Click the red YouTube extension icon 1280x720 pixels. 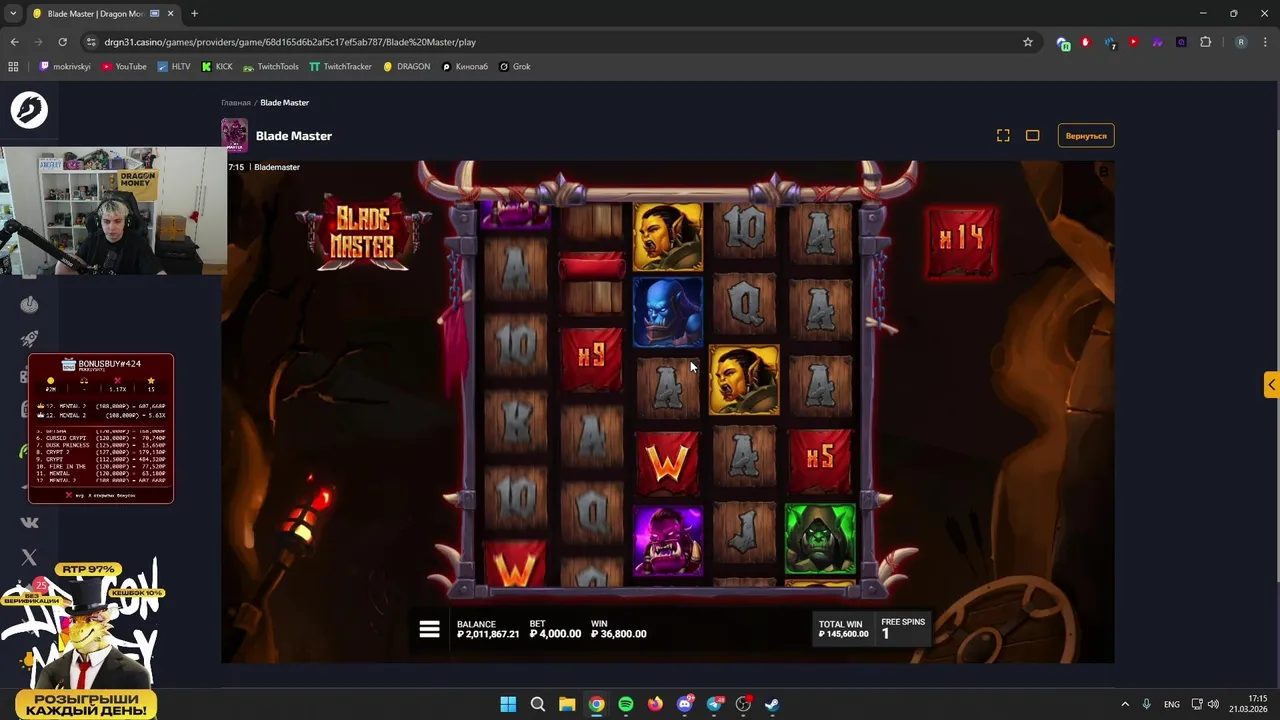[1133, 42]
